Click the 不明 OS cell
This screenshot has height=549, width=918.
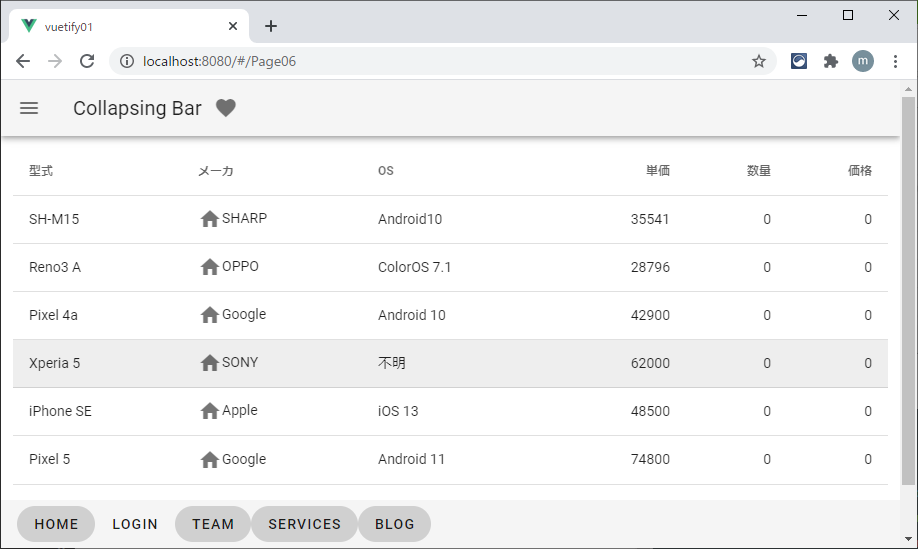coord(392,363)
